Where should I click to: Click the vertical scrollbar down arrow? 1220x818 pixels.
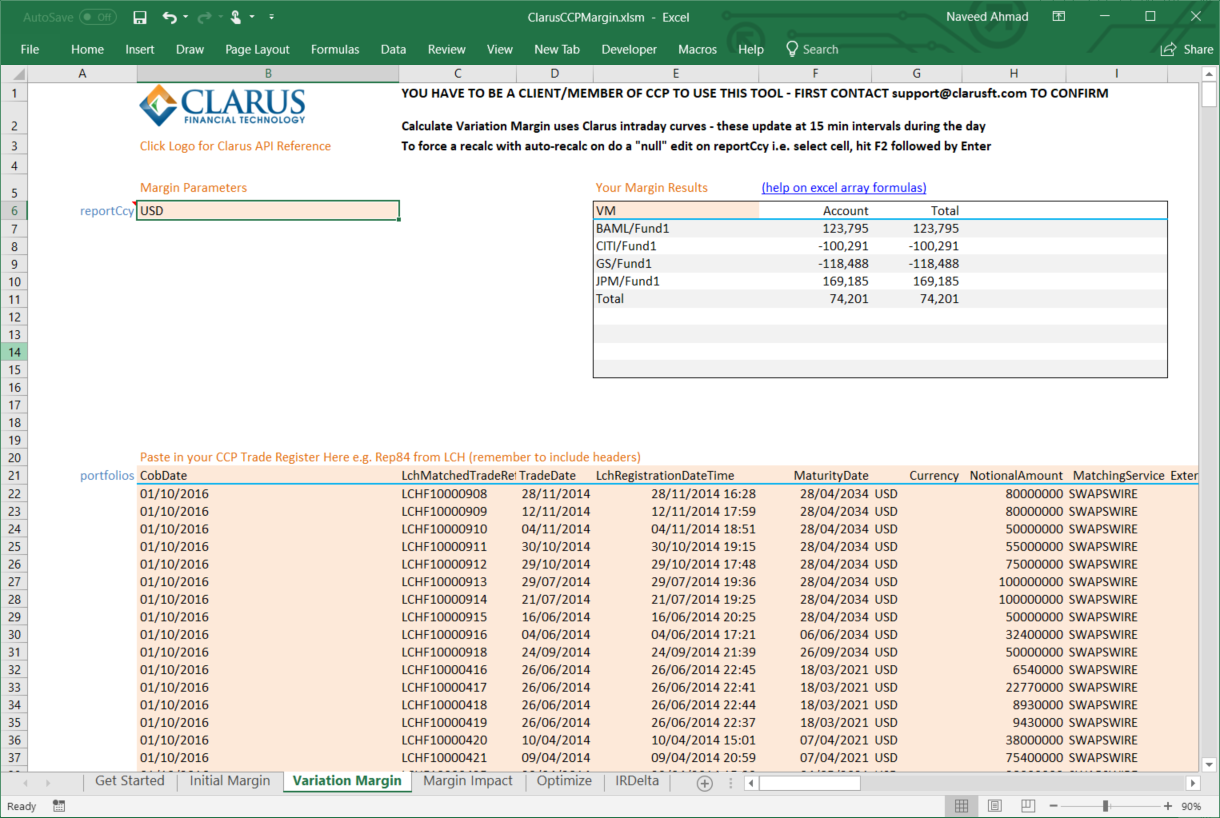[x=1208, y=765]
